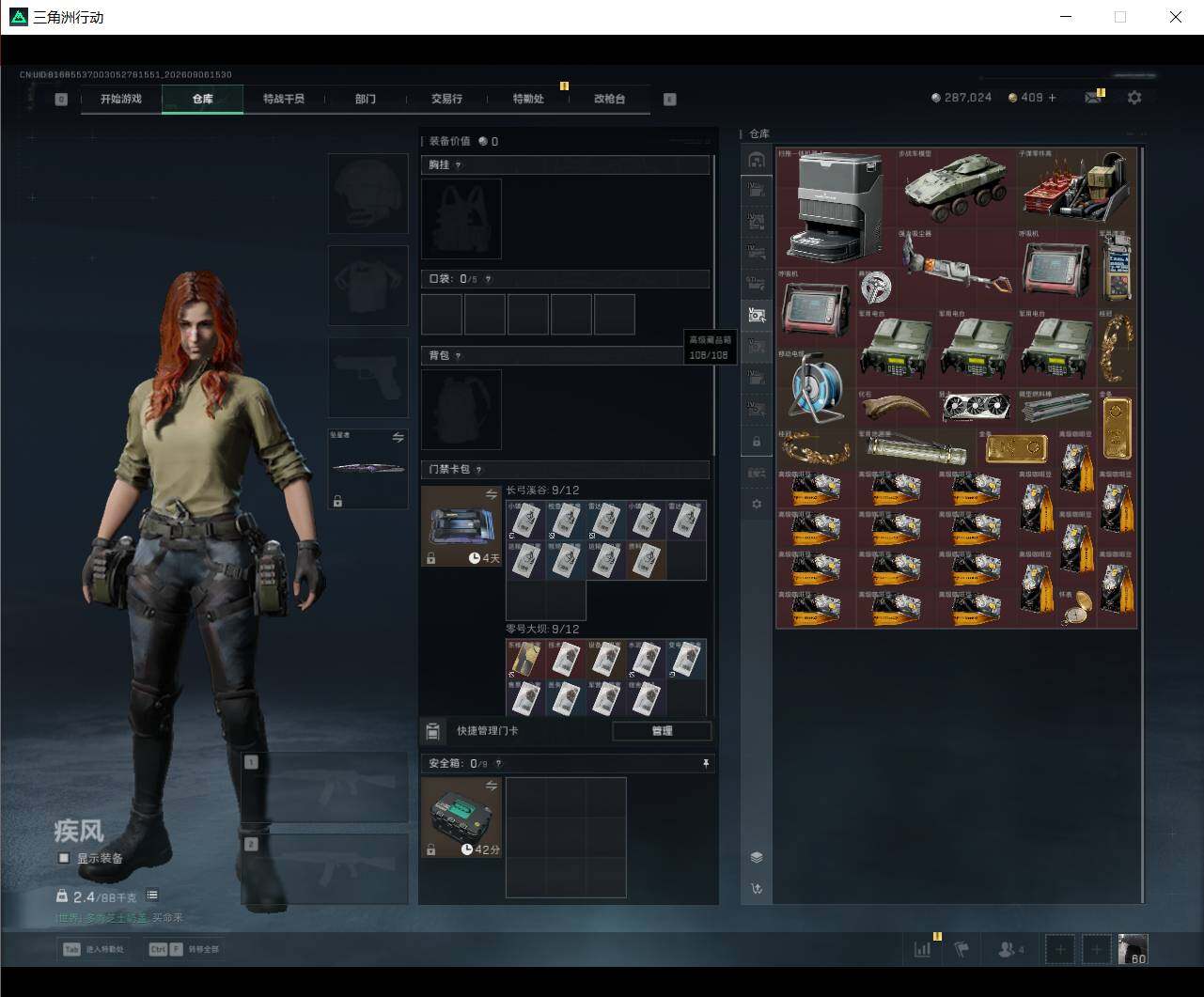Toggle the 显示装备 checkbox

click(x=64, y=858)
